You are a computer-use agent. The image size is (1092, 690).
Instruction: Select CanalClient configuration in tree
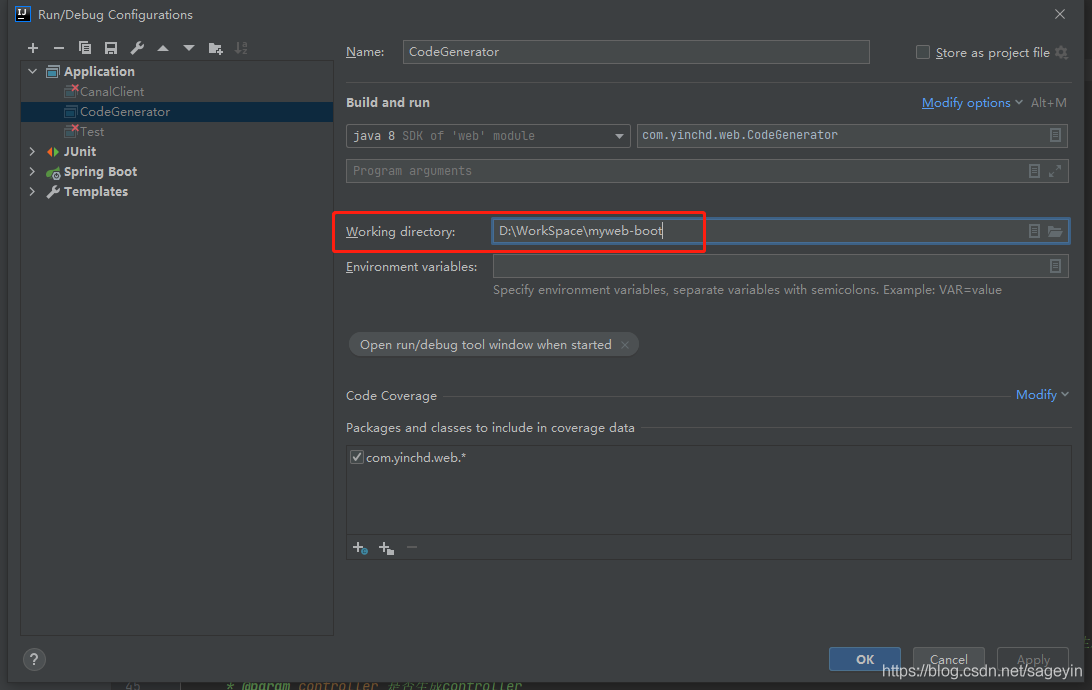click(x=111, y=92)
